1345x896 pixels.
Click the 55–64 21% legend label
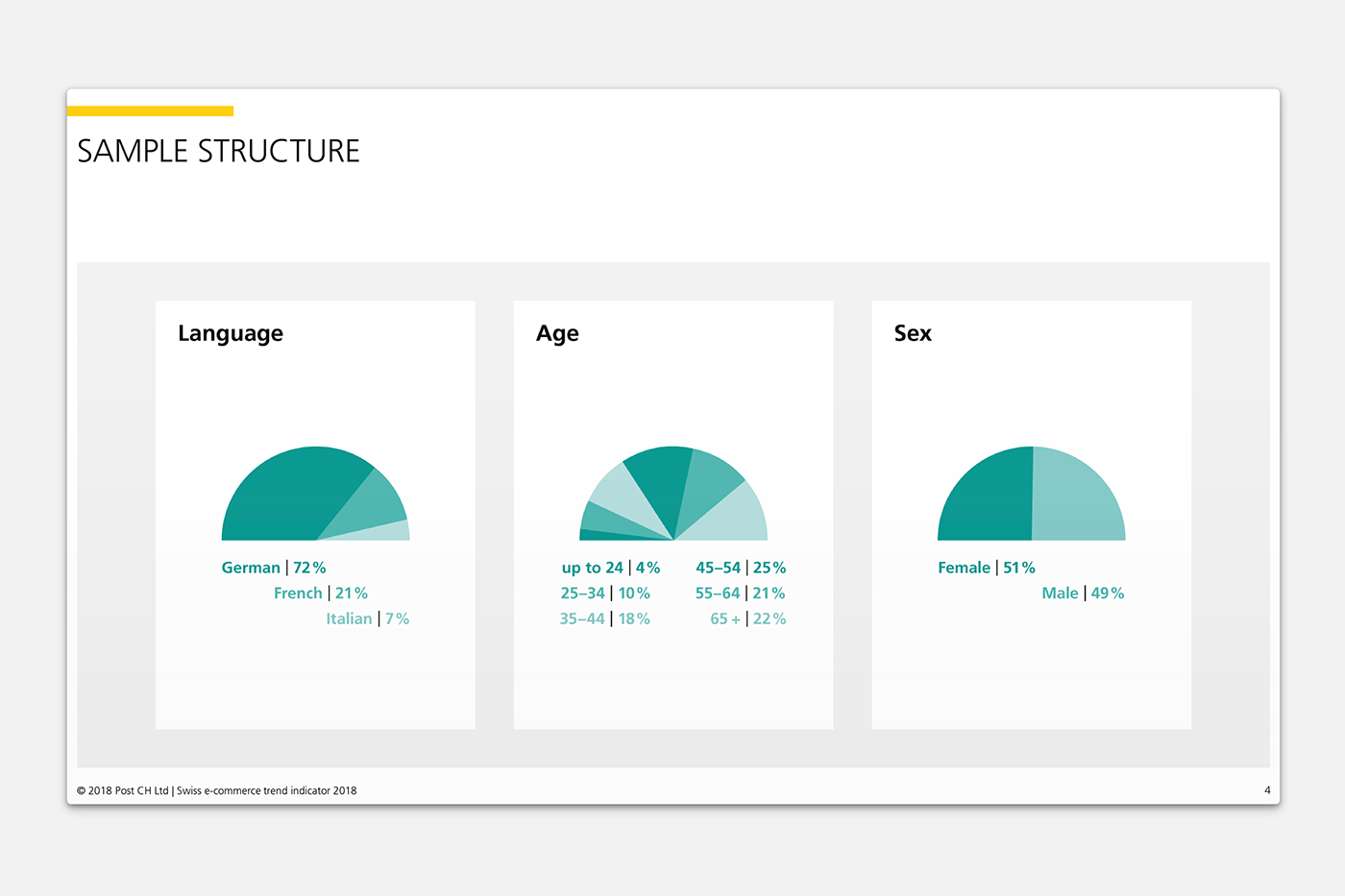741,593
